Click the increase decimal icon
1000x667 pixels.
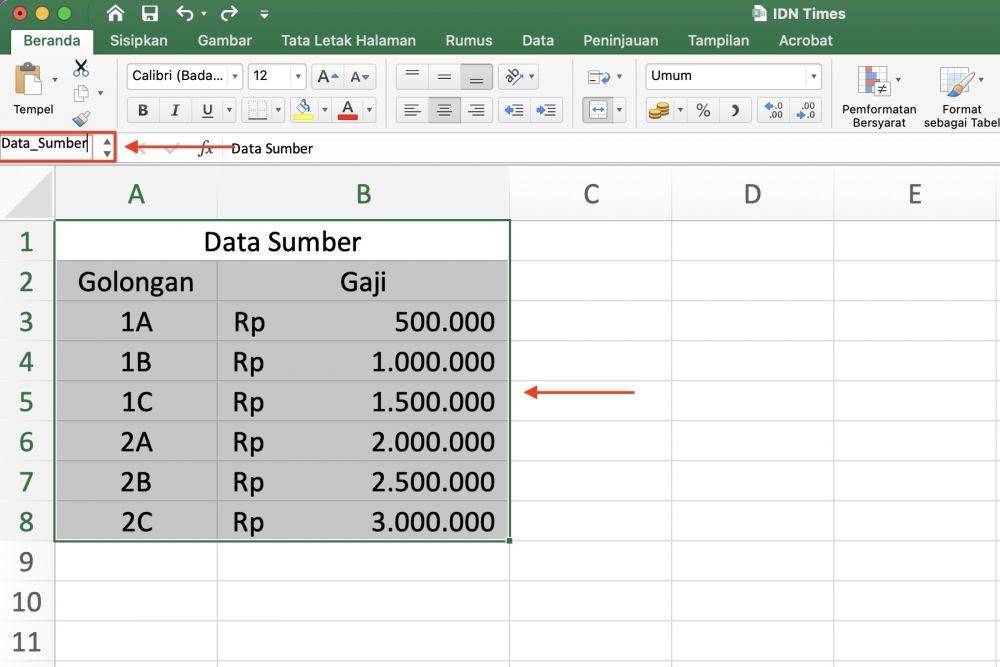pos(774,110)
